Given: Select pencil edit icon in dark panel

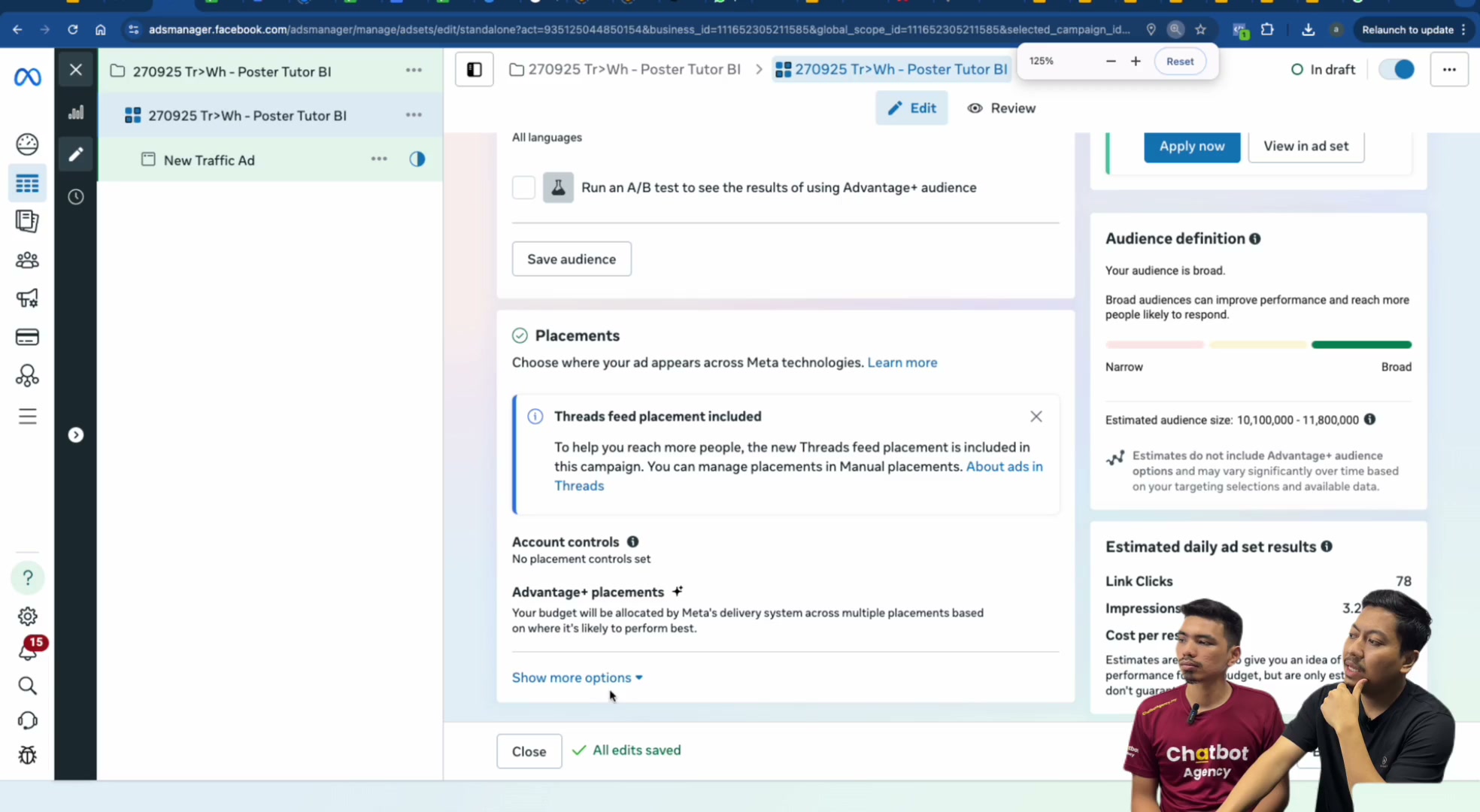Looking at the screenshot, I should point(76,154).
